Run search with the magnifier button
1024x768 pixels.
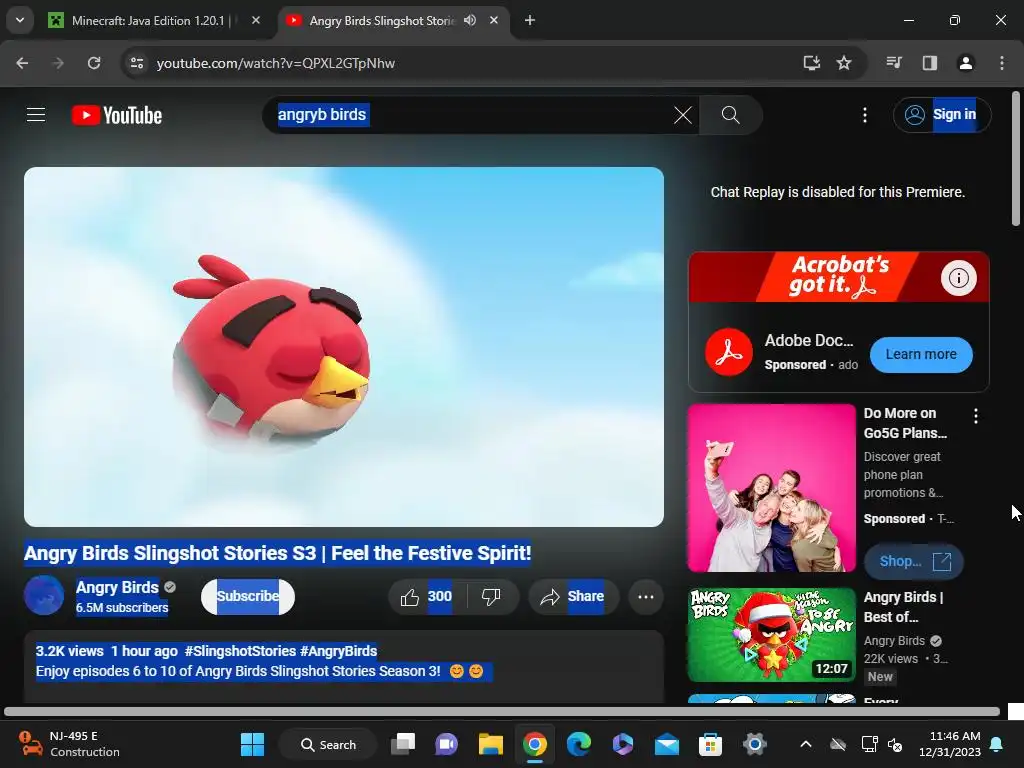[x=730, y=116]
